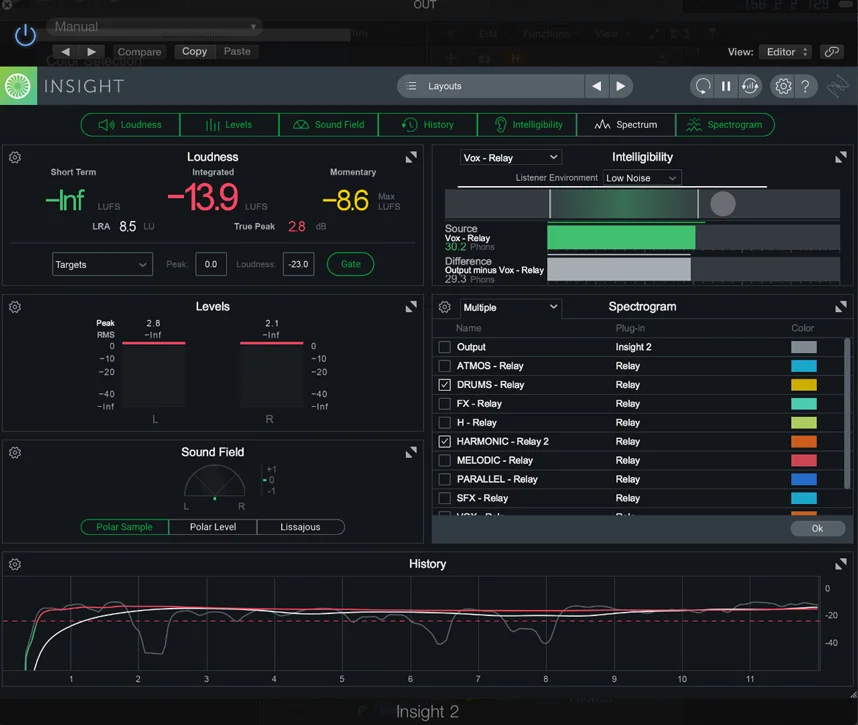Click the HARMONIC - Relay 2 orange color swatch

(804, 441)
